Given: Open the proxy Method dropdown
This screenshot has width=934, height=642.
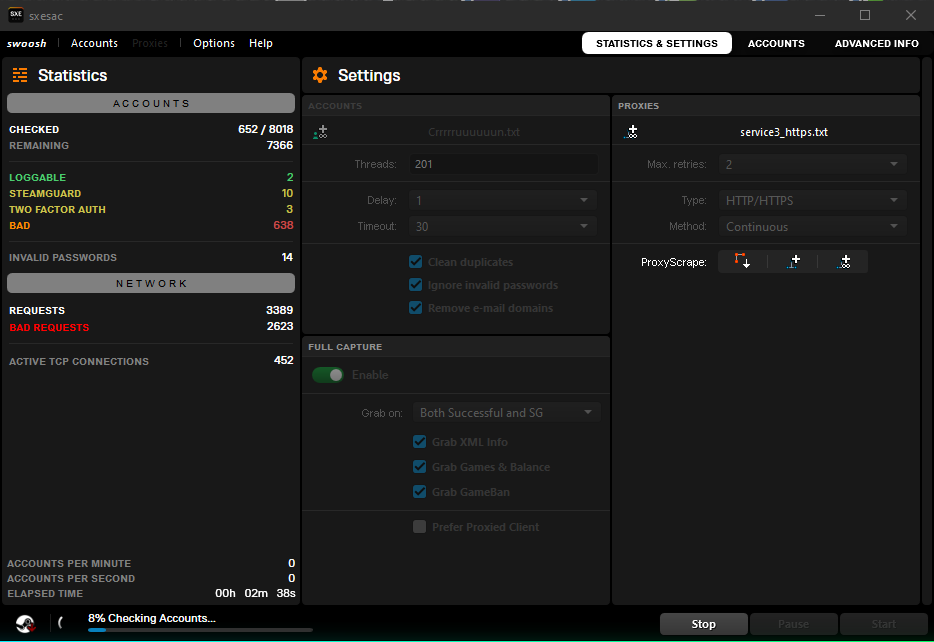Looking at the screenshot, I should pyautogui.click(x=812, y=226).
